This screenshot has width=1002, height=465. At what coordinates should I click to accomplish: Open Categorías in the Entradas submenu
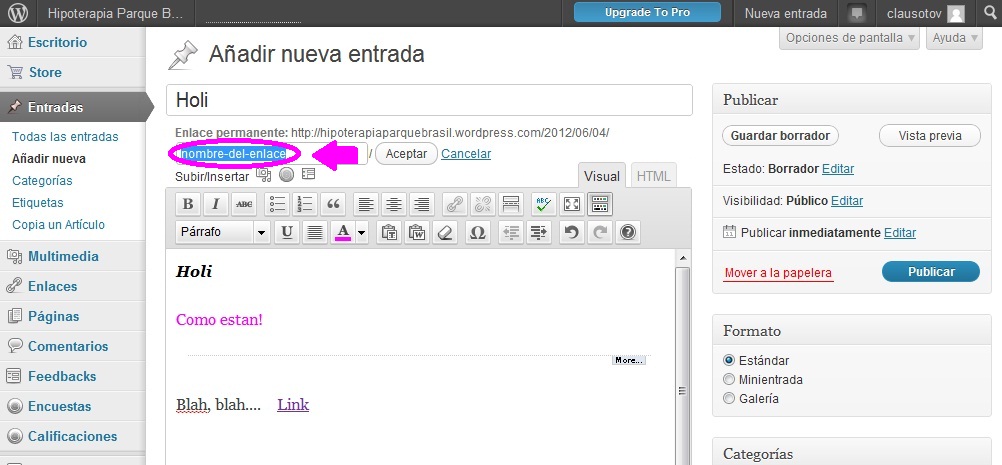tap(42, 181)
